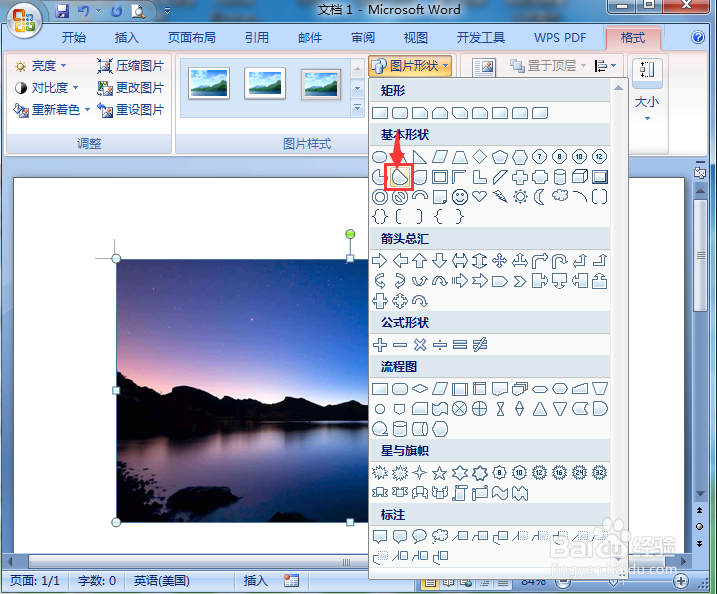Toggle the 插入 insert mode indicator
The image size is (717, 594).
255,581
